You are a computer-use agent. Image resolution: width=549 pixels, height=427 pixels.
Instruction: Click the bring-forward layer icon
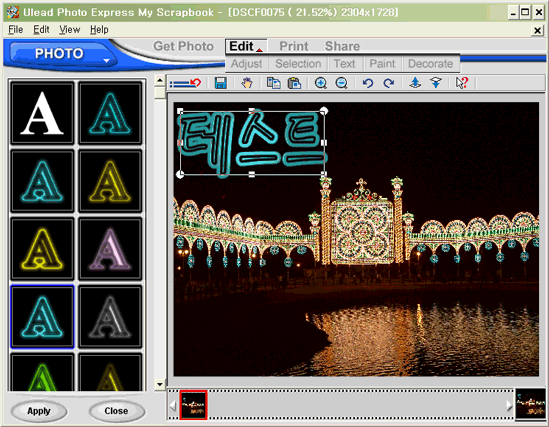pos(415,83)
